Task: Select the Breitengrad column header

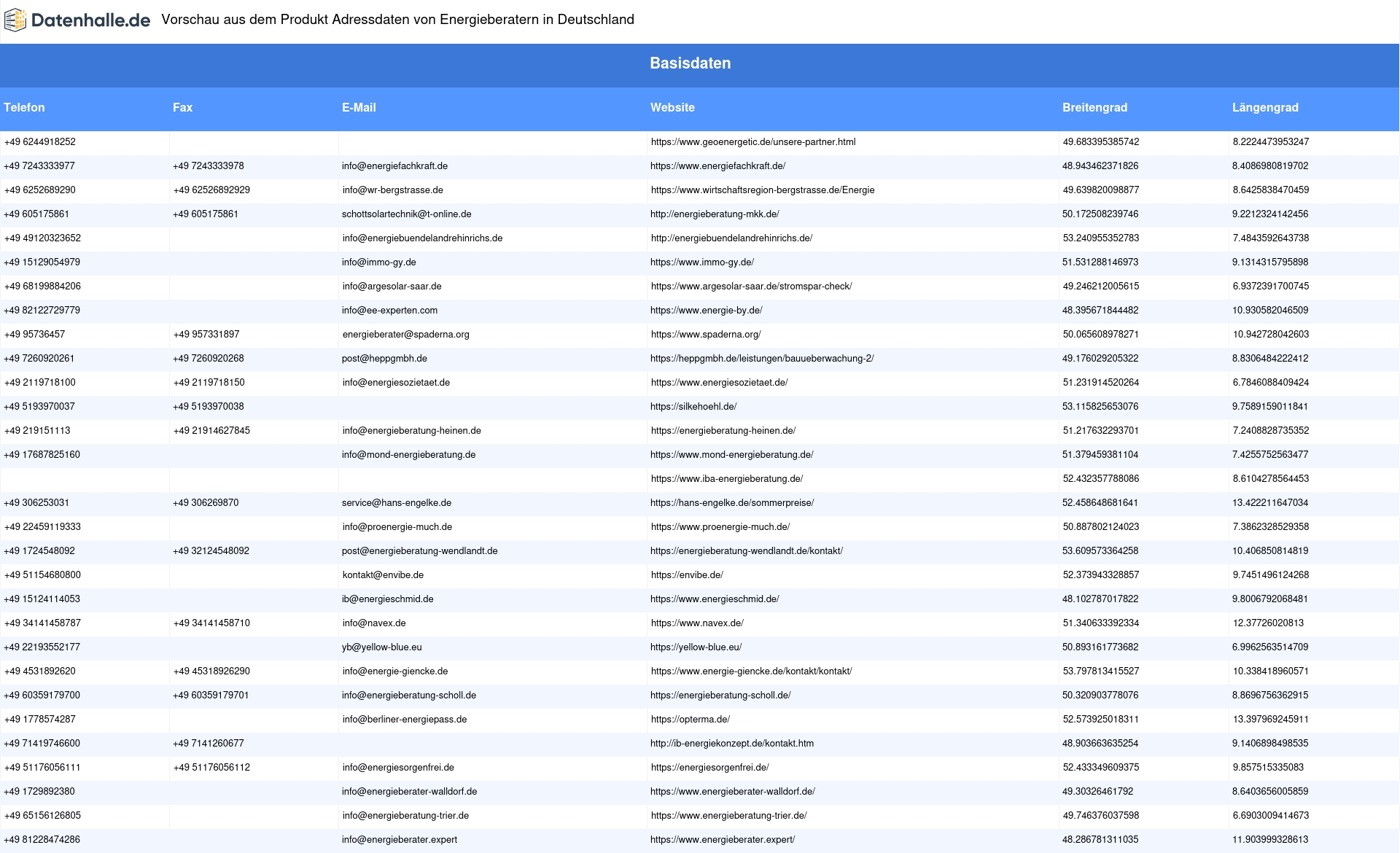Action: pyautogui.click(x=1094, y=108)
